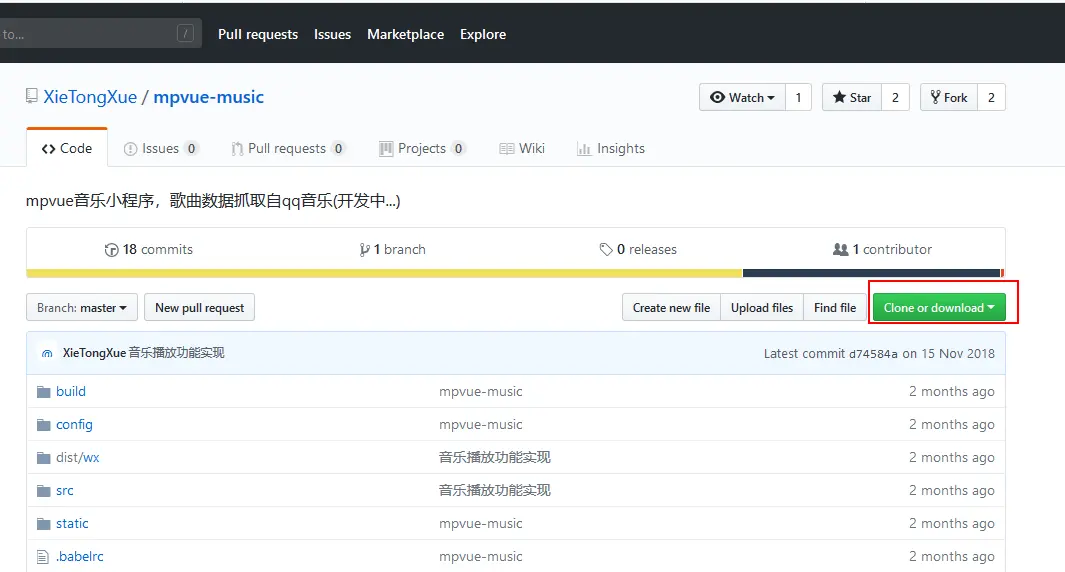Open the src folder
The image size is (1065, 572).
coord(65,490)
